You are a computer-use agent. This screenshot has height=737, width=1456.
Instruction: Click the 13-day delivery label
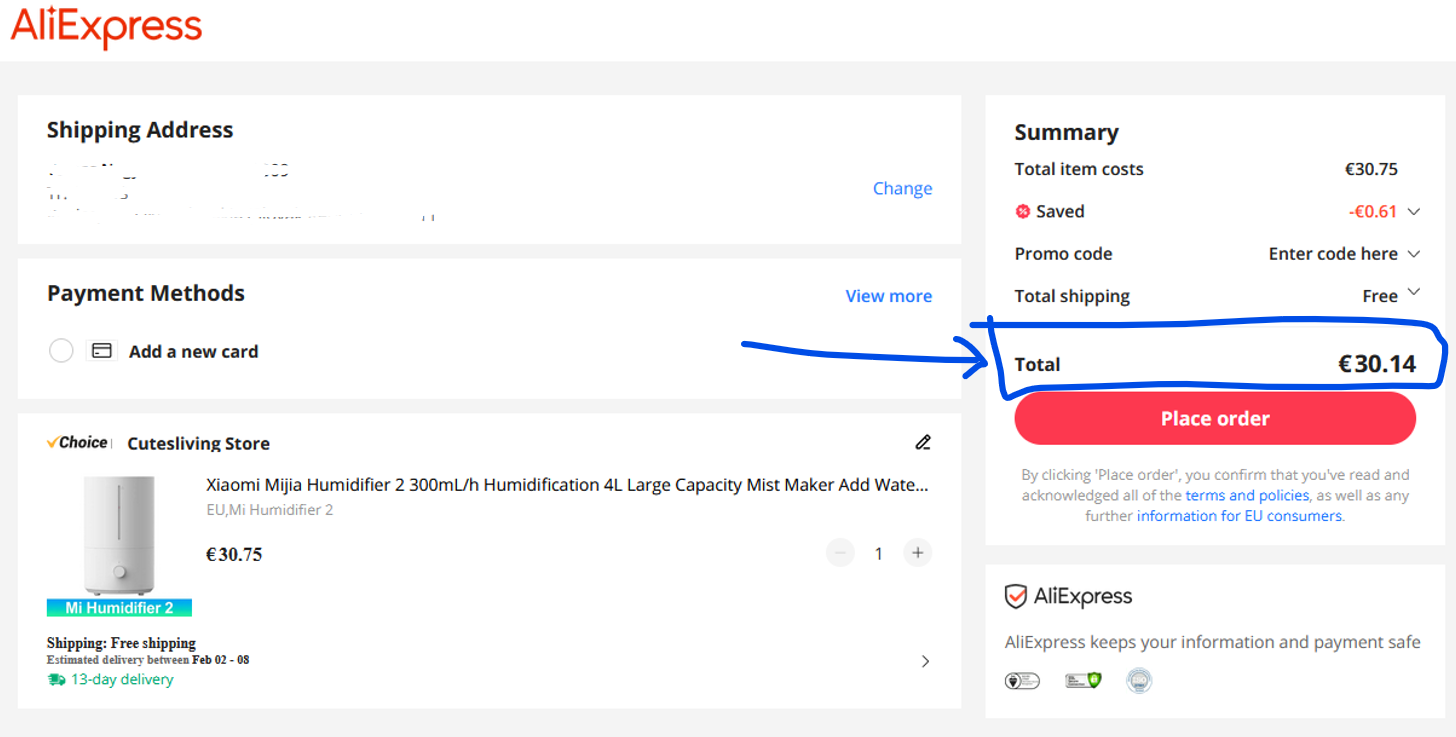pos(122,680)
